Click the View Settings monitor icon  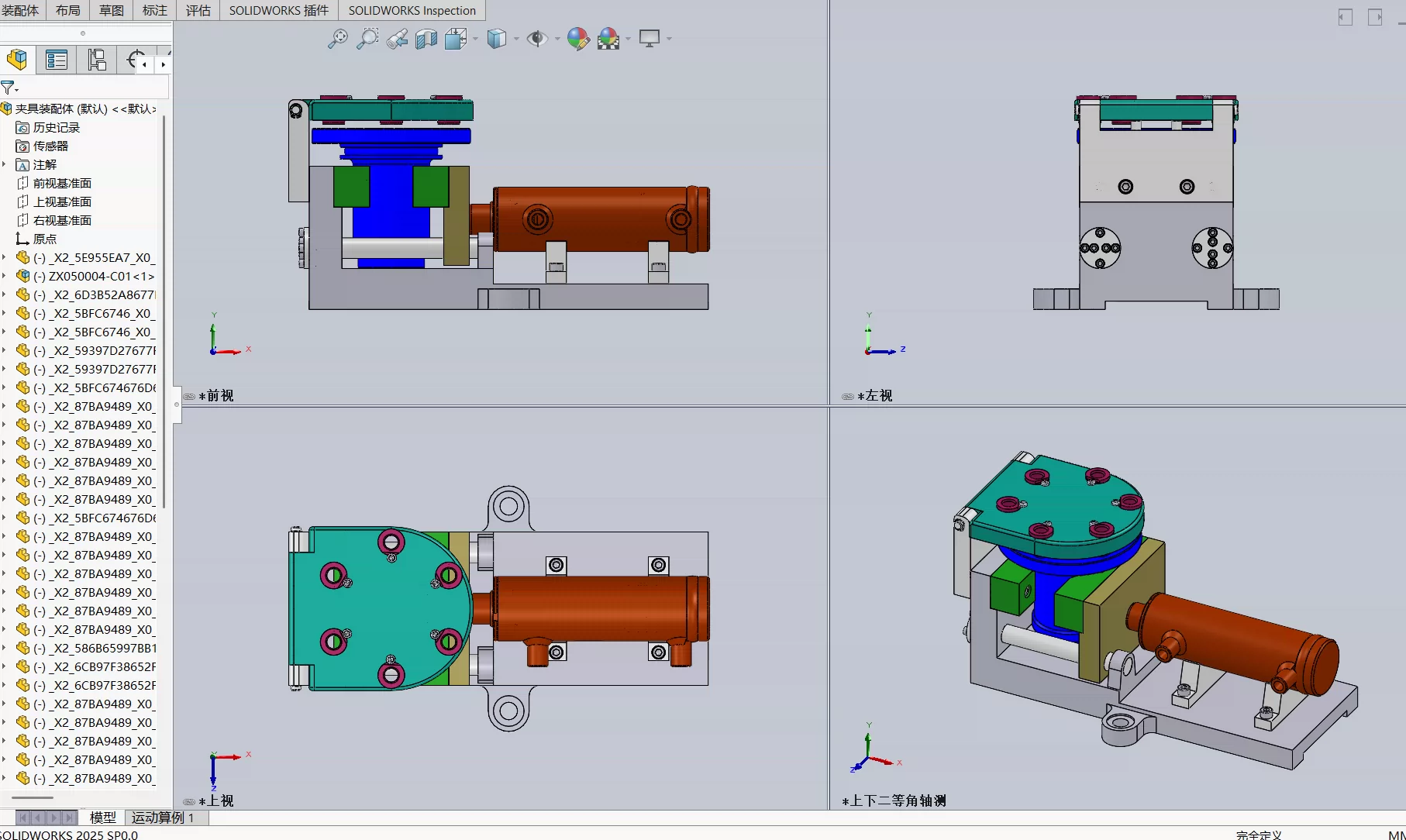(650, 38)
